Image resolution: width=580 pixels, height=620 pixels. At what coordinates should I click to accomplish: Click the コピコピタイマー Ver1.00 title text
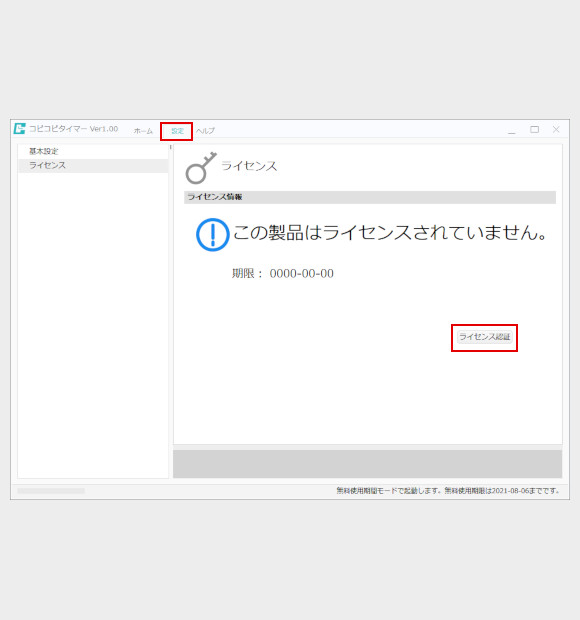click(74, 129)
